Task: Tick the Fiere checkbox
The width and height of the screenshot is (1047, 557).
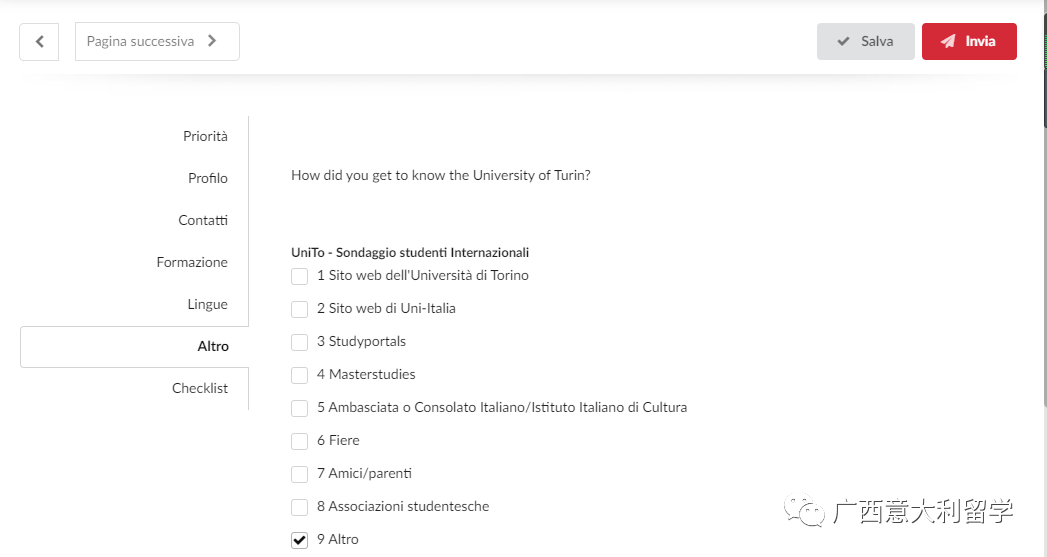Action: point(299,441)
